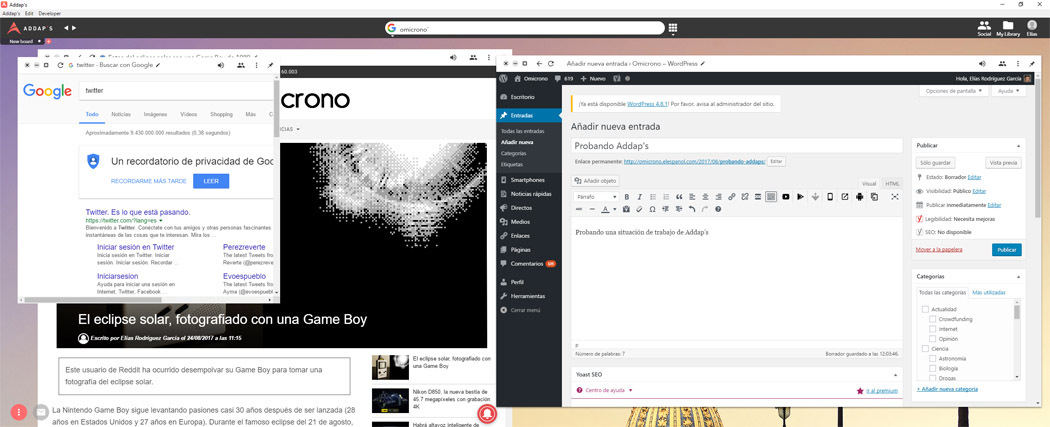Expand Centro de ayuda in Yoast
Image resolution: width=1050 pixels, height=427 pixels.
[605, 390]
